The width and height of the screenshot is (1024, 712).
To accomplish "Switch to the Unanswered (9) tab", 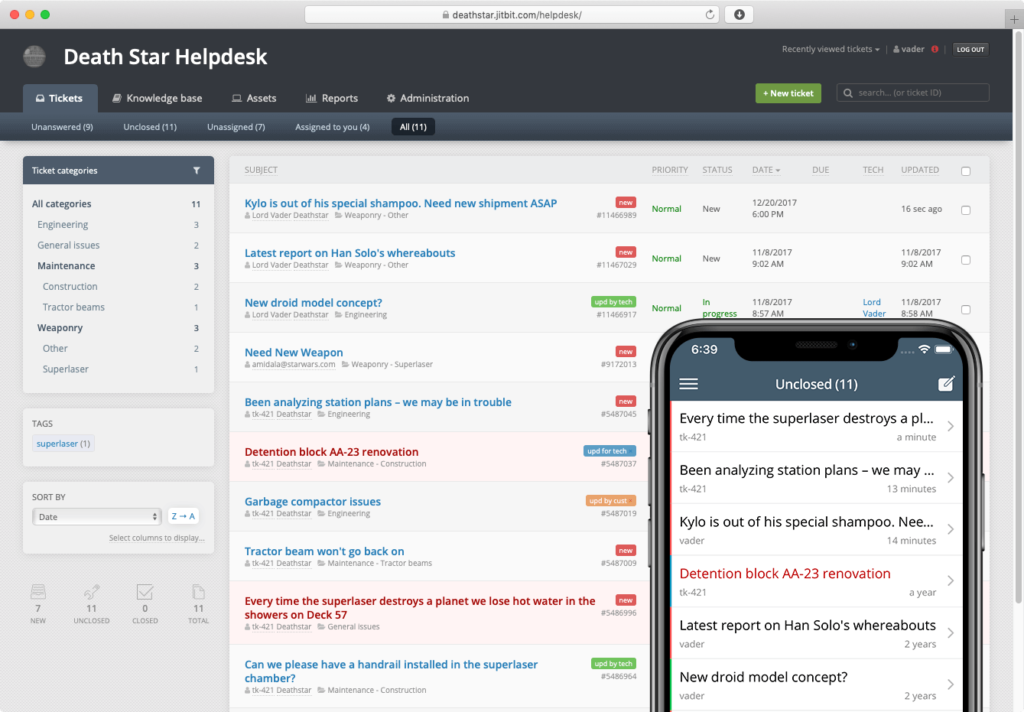I will click(62, 127).
